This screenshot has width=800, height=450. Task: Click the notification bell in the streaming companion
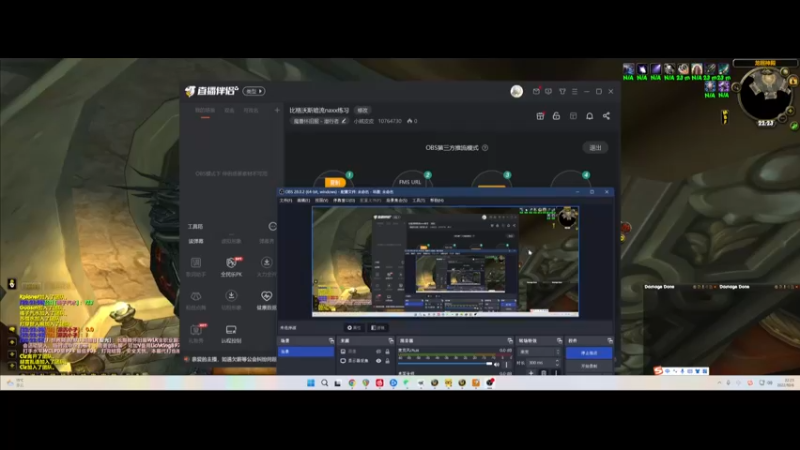click(590, 116)
